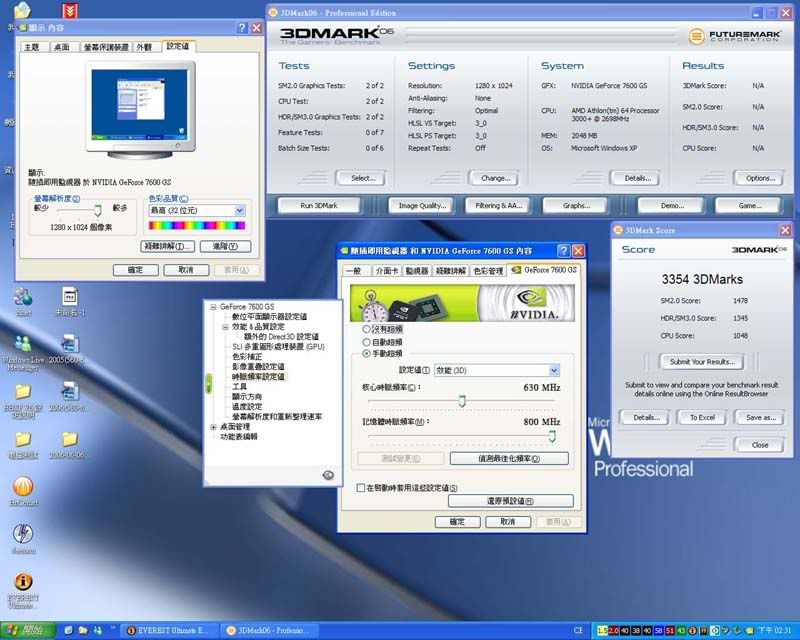Select 溫度設定 in the NVIDIA tree
This screenshot has width=800, height=640.
[x=246, y=407]
